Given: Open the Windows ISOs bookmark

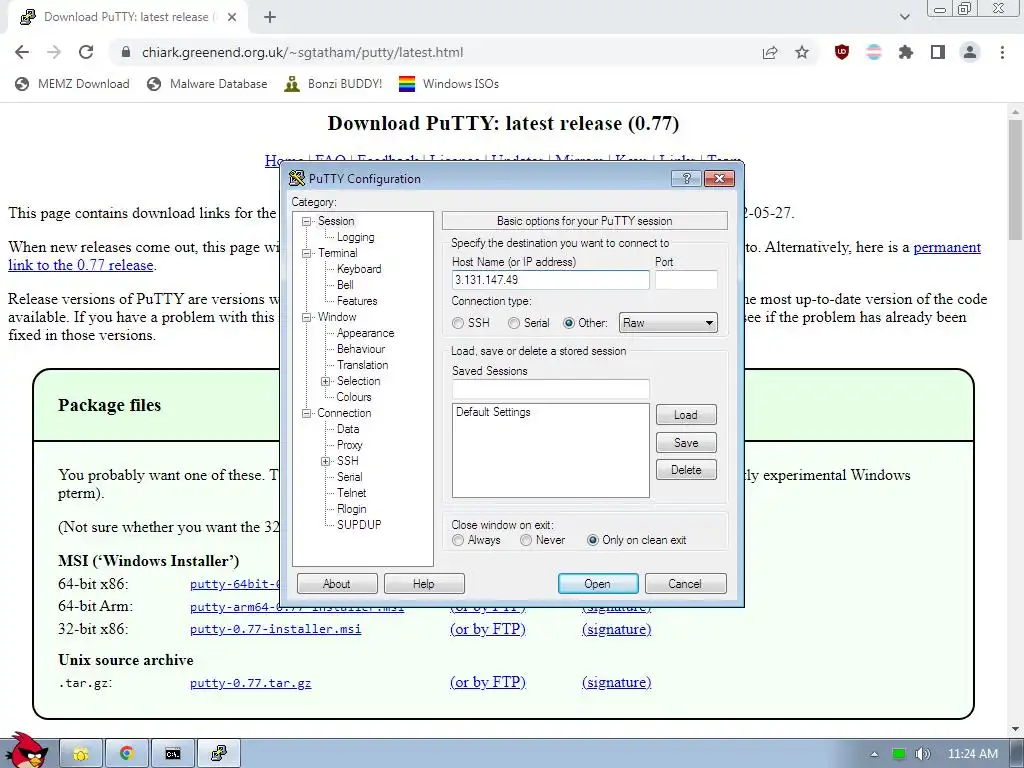Looking at the screenshot, I should 449,84.
